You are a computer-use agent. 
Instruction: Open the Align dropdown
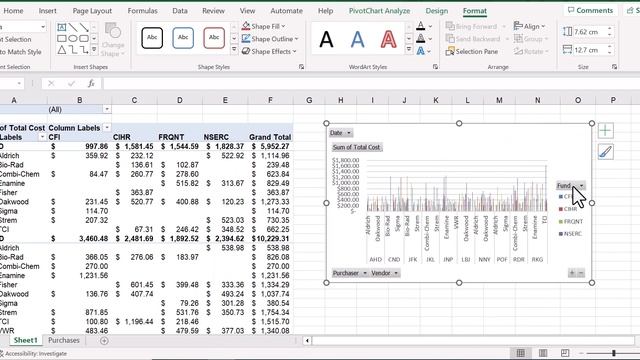[x=529, y=27]
